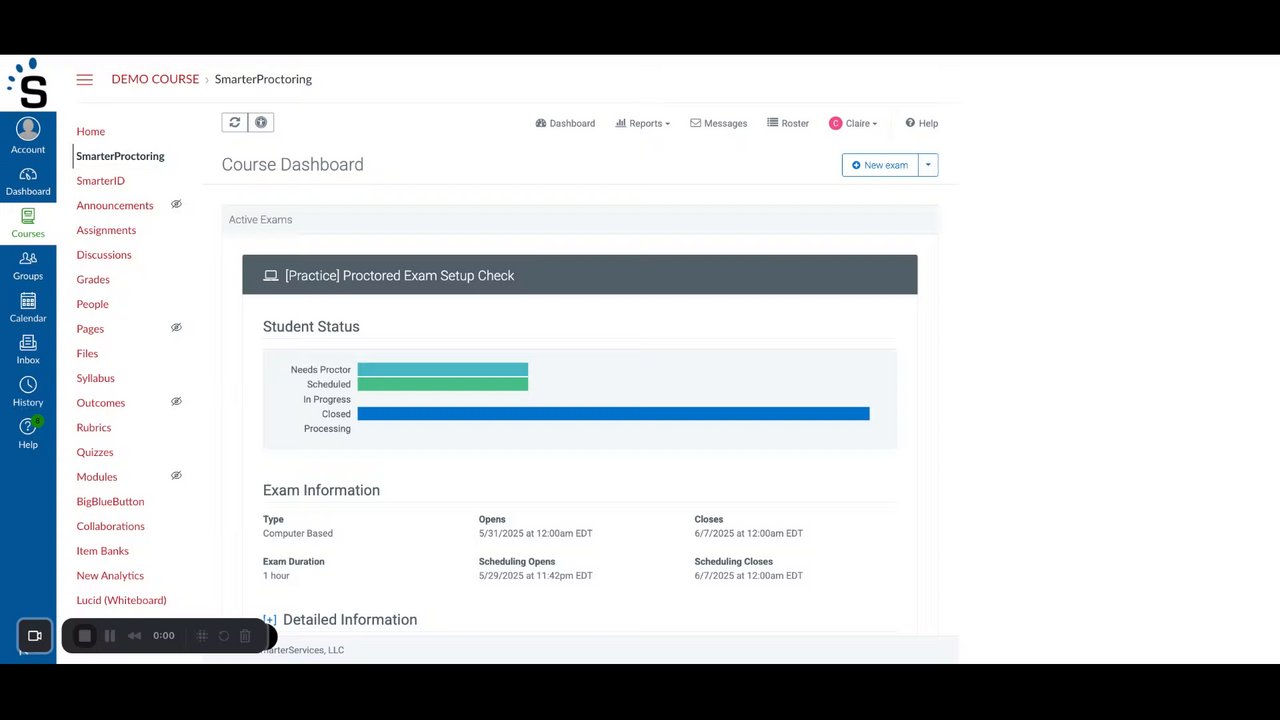Open the Discussions course link
Image resolution: width=1280 pixels, height=720 pixels.
pyautogui.click(x=104, y=255)
